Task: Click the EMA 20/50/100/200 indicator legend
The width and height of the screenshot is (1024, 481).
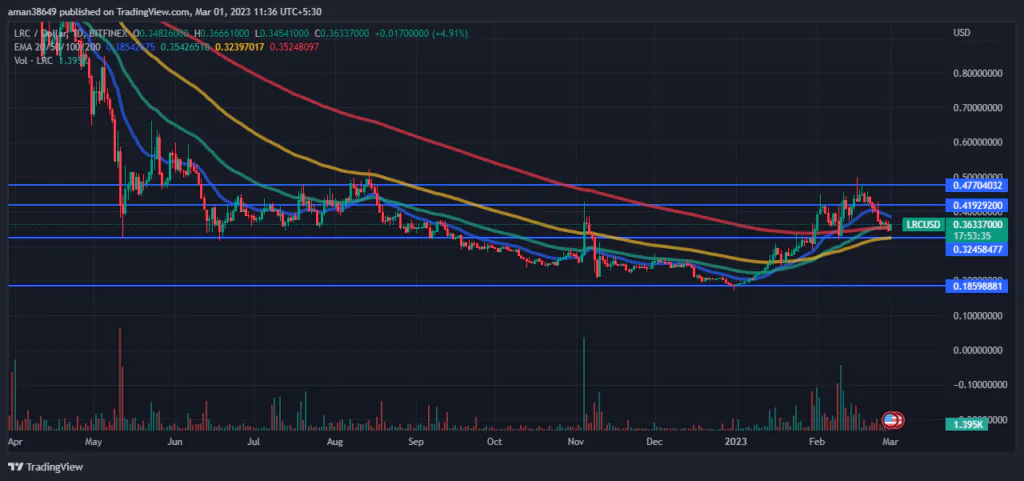Action: [57, 46]
